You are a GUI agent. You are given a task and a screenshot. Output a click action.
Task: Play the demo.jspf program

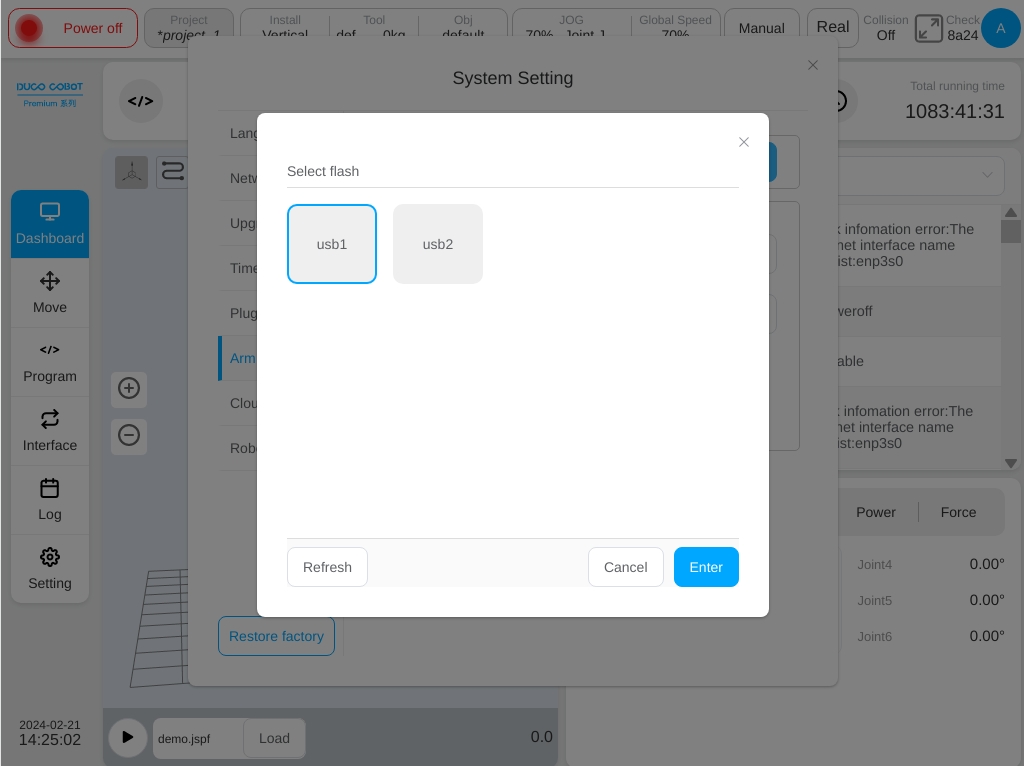pos(127,737)
